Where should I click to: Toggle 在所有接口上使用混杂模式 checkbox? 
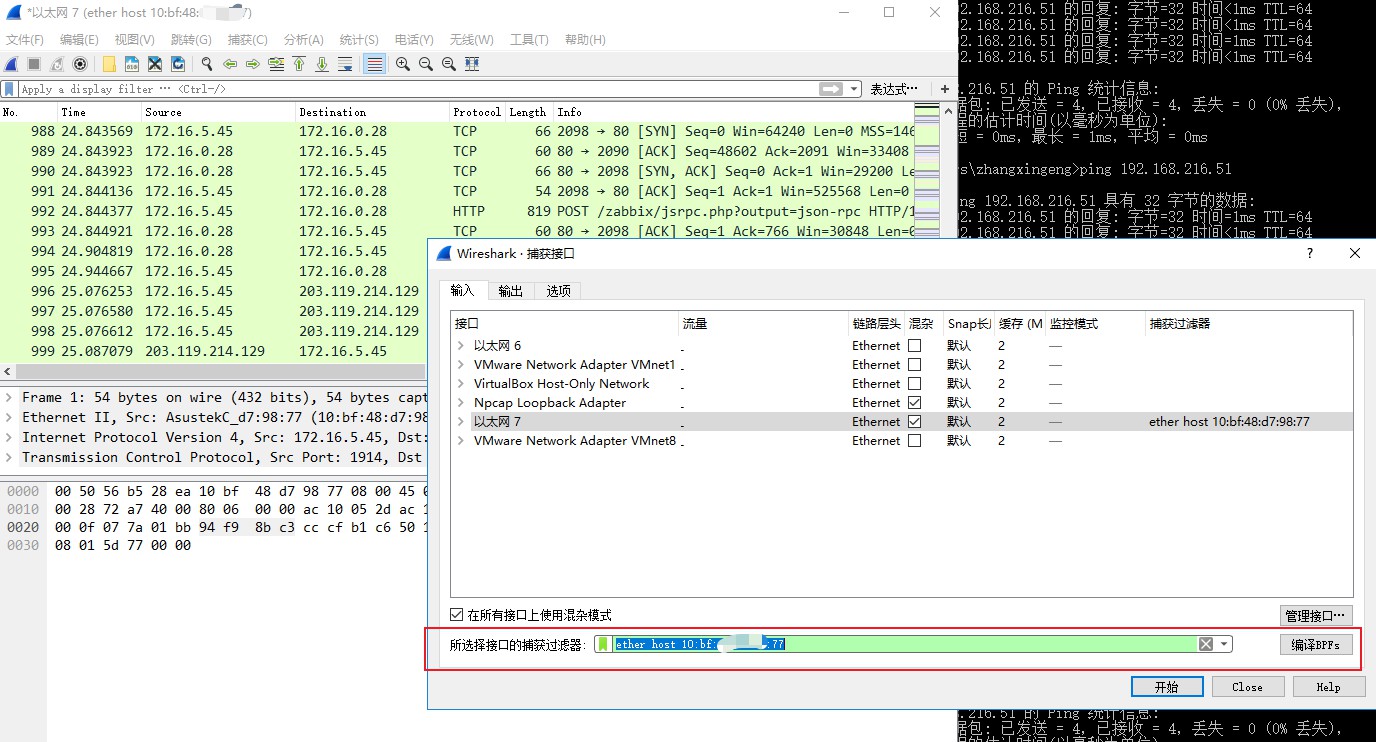(457, 616)
